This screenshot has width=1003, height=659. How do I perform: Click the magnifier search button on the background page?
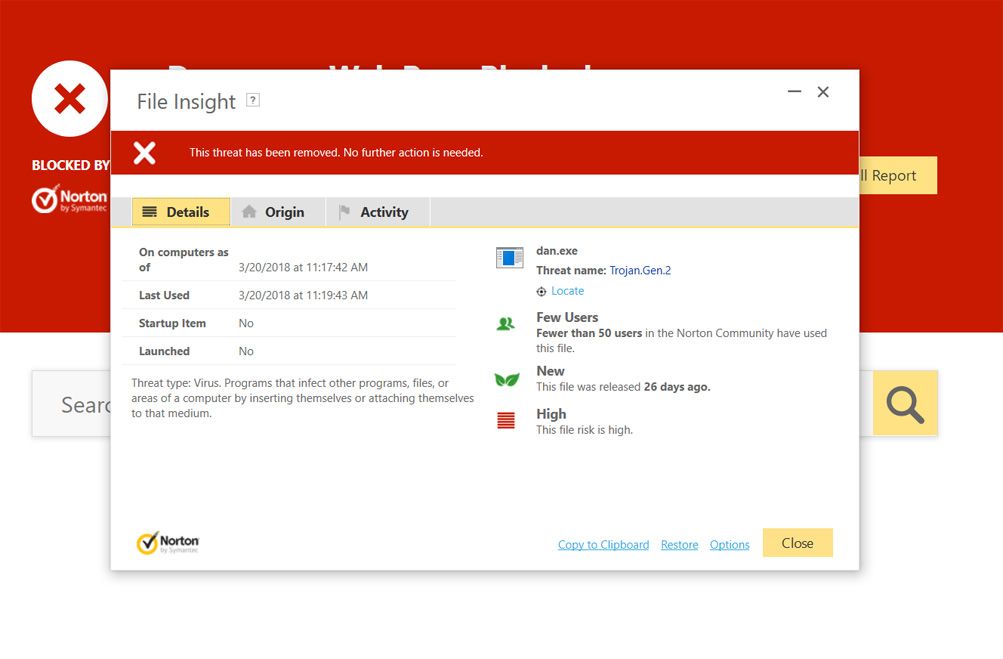point(905,404)
